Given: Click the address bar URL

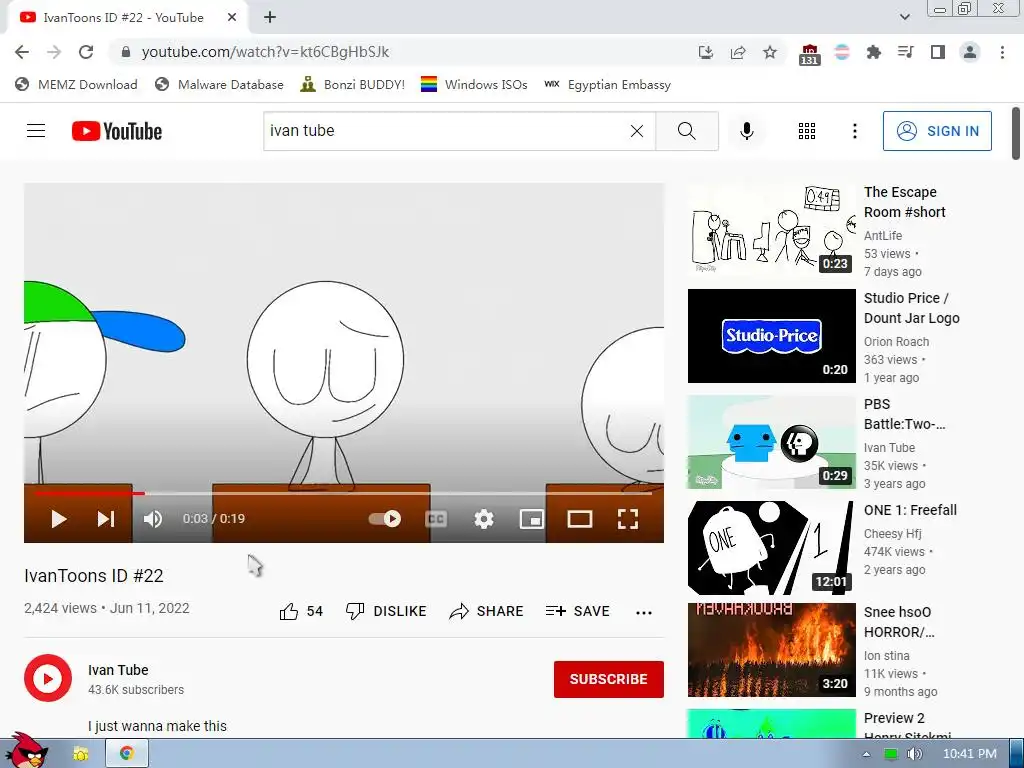Looking at the screenshot, I should pos(265,52).
